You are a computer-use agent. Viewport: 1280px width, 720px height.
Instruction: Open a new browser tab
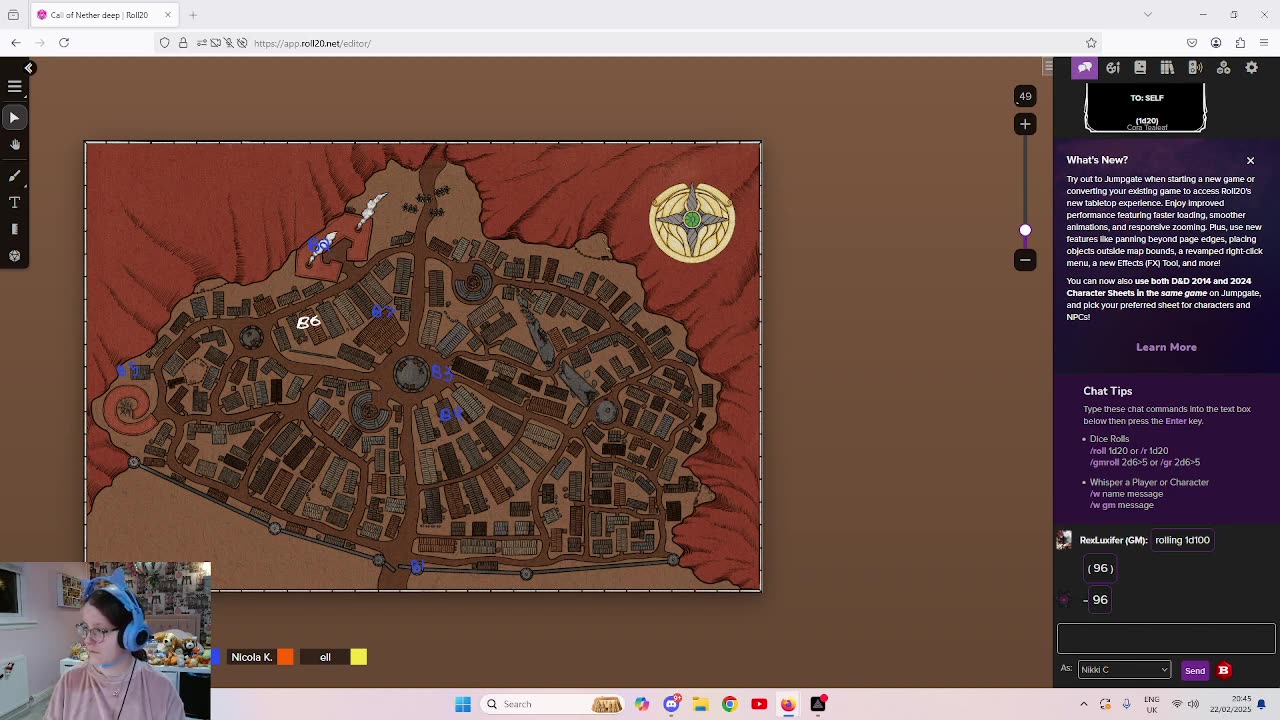tap(193, 15)
